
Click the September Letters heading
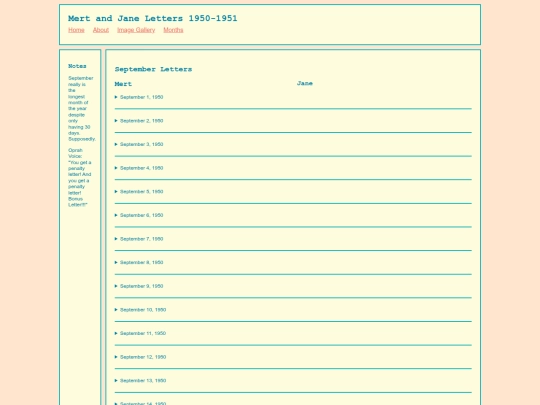153,69
